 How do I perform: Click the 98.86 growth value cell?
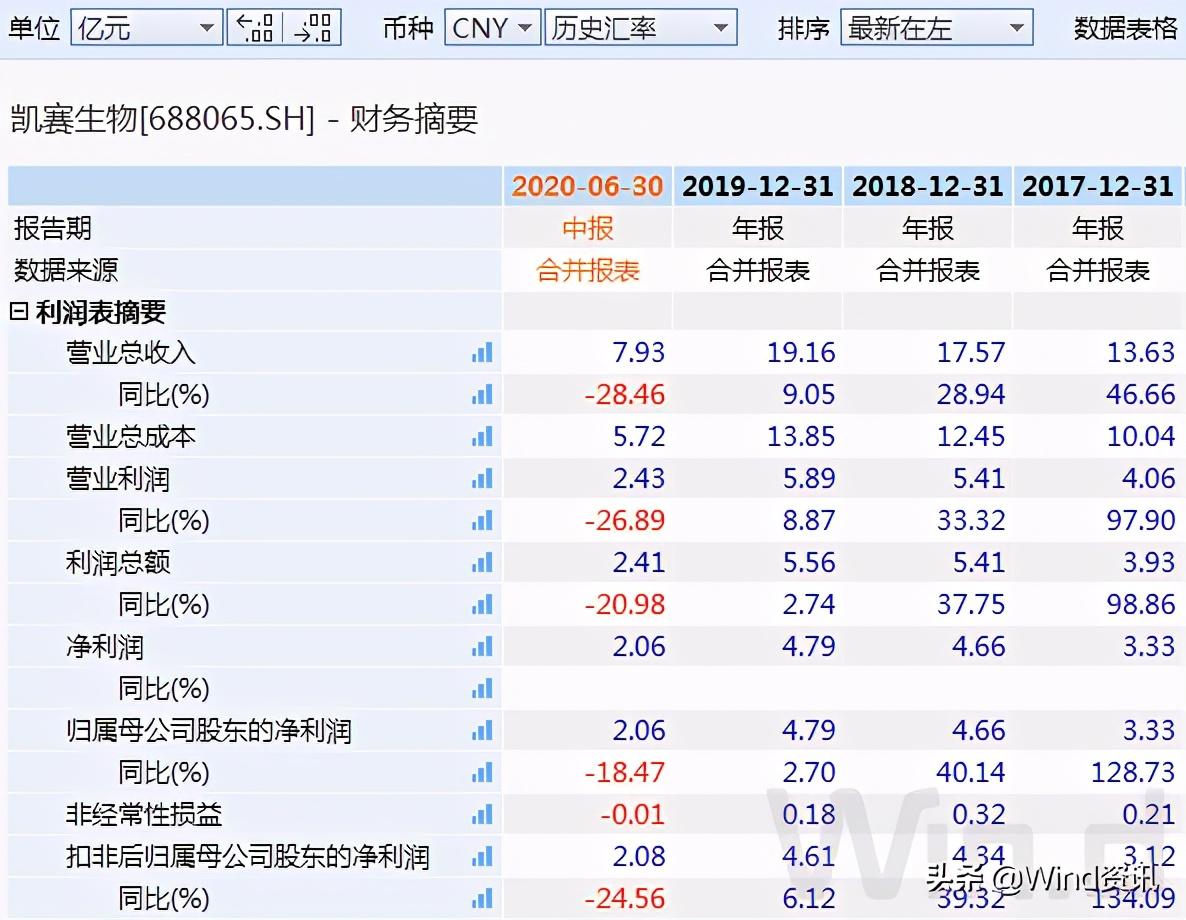tap(1098, 605)
